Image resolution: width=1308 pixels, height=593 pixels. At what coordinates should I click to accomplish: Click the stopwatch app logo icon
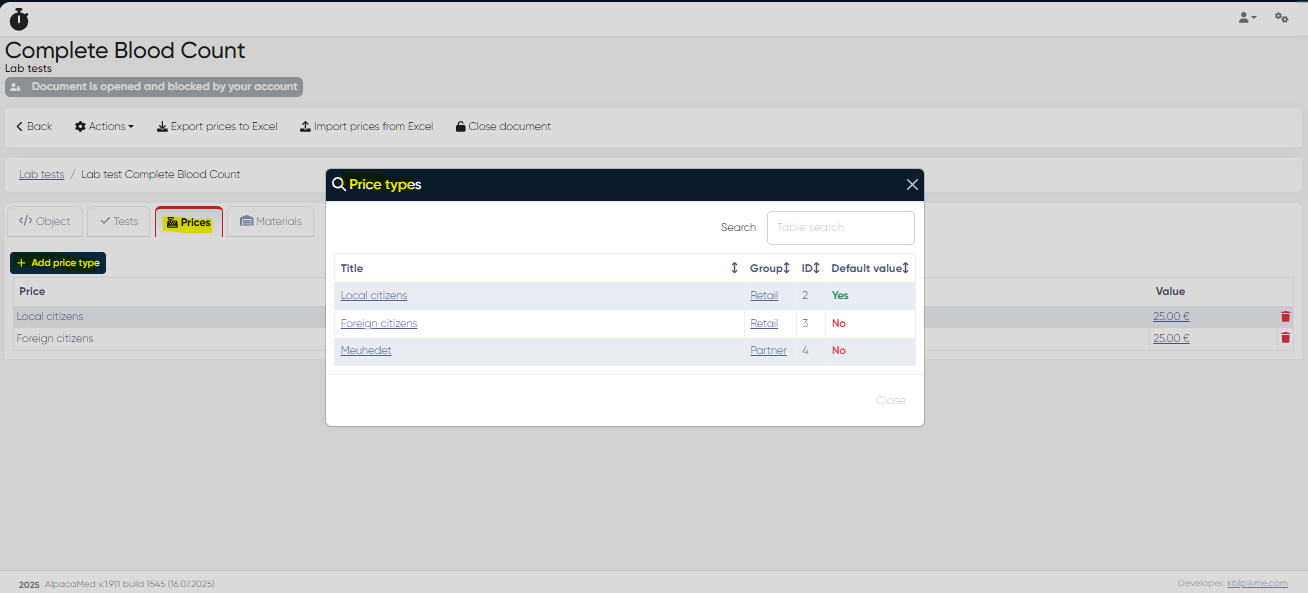pos(19,18)
